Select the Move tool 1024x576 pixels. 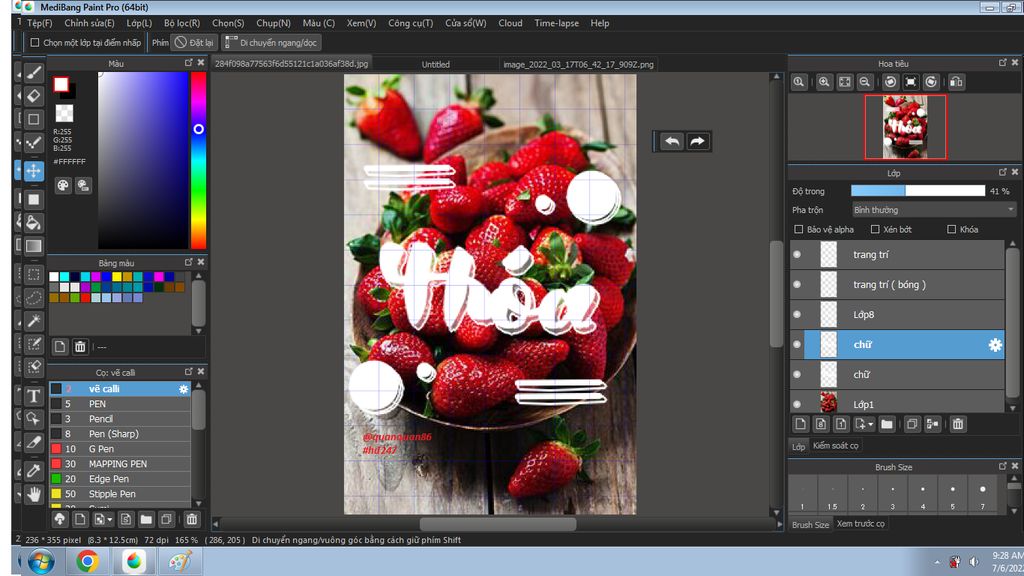tap(34, 171)
